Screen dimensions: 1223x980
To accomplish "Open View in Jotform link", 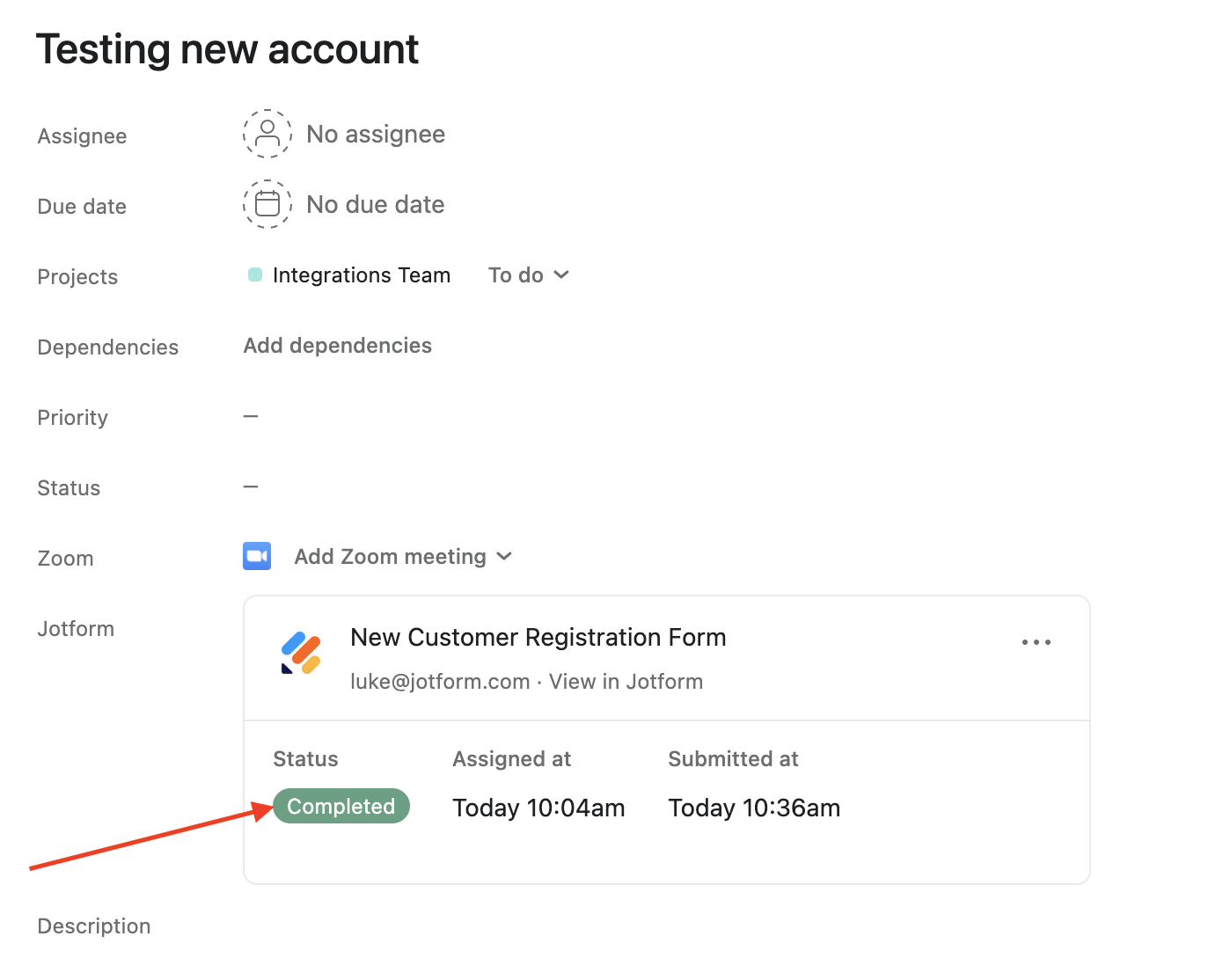I will click(x=626, y=682).
